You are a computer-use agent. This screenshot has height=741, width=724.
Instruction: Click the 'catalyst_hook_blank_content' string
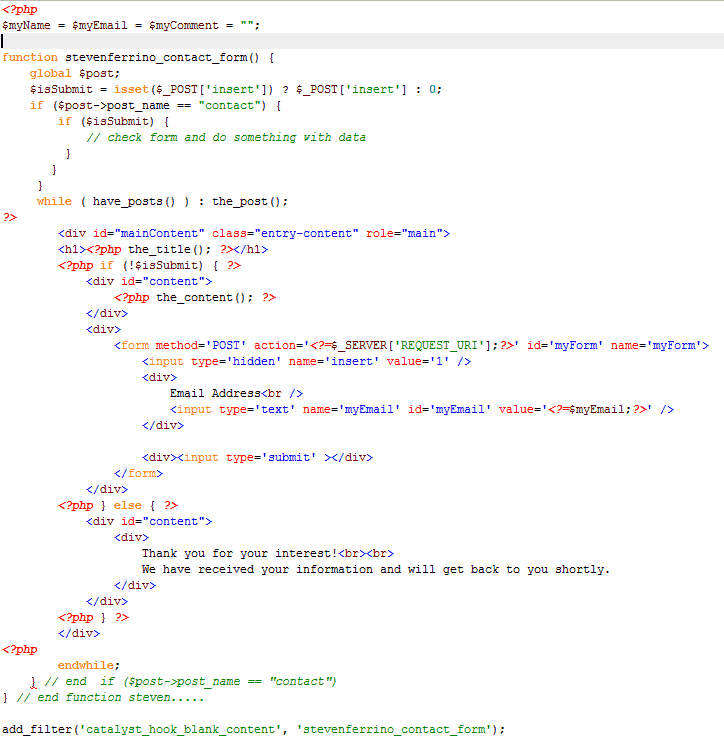coord(180,730)
